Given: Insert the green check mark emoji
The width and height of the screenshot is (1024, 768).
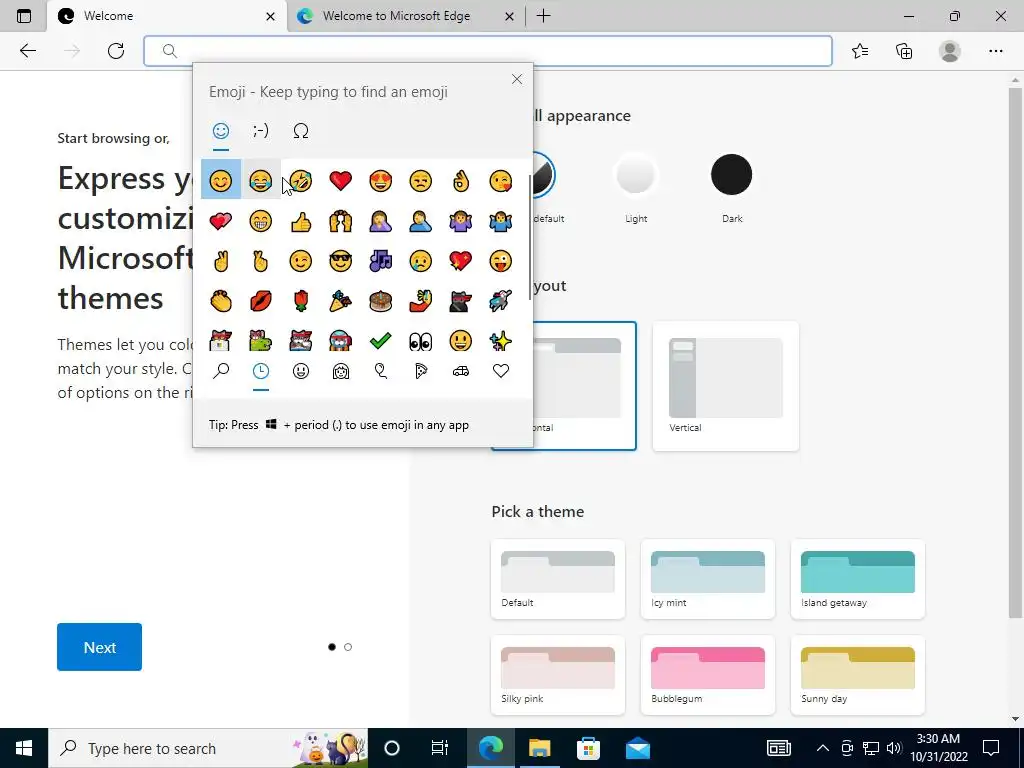Looking at the screenshot, I should point(380,341).
